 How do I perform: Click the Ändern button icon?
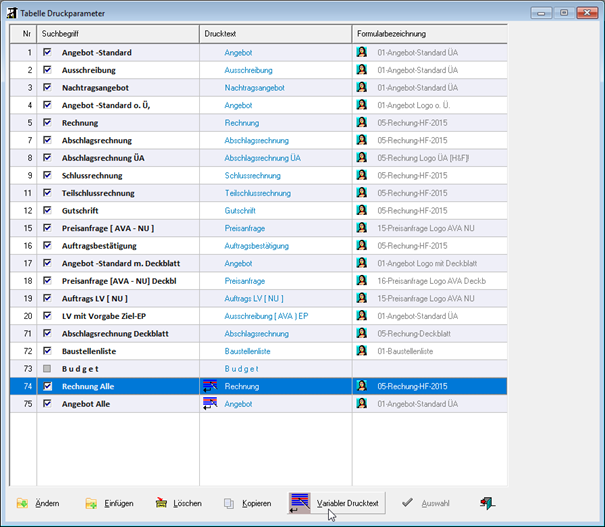point(22,503)
